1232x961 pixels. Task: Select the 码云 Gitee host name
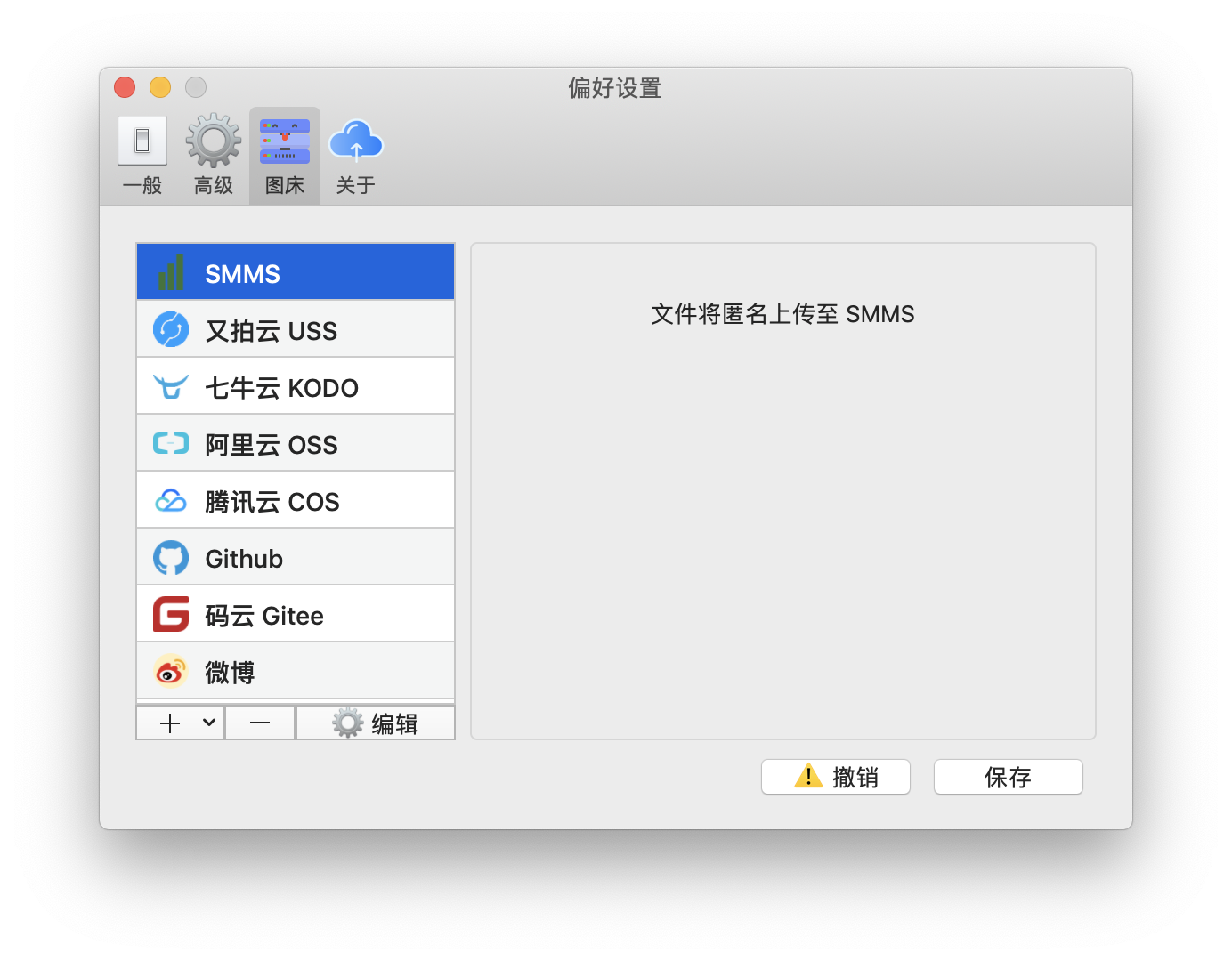click(264, 616)
